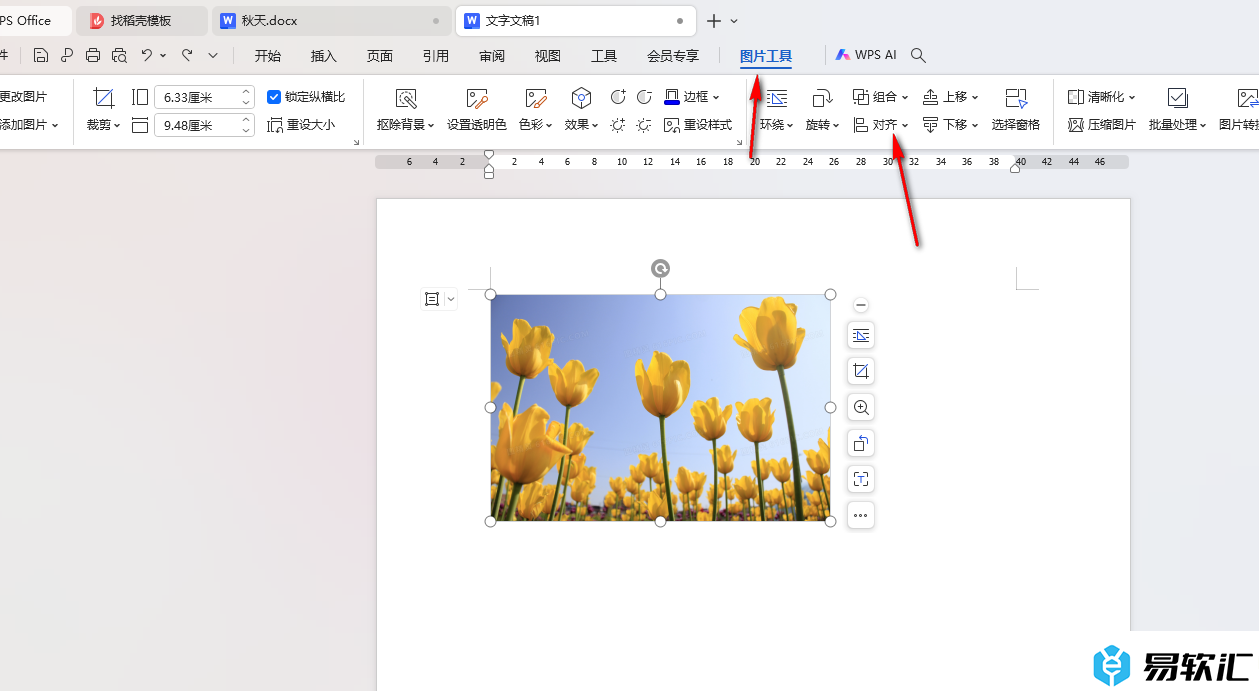Click the right indent marker on the ruler
The height and width of the screenshot is (691, 1259).
(x=1016, y=167)
